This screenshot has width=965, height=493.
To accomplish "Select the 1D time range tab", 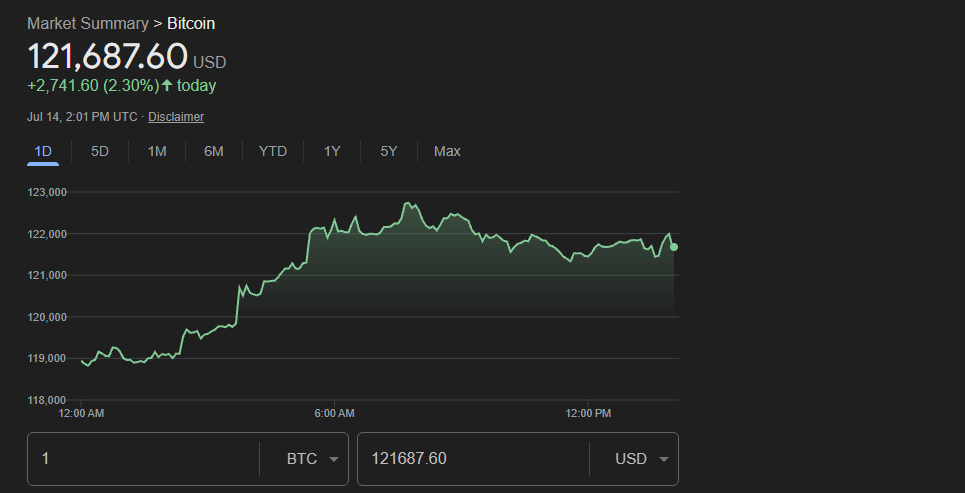I will 42,151.
